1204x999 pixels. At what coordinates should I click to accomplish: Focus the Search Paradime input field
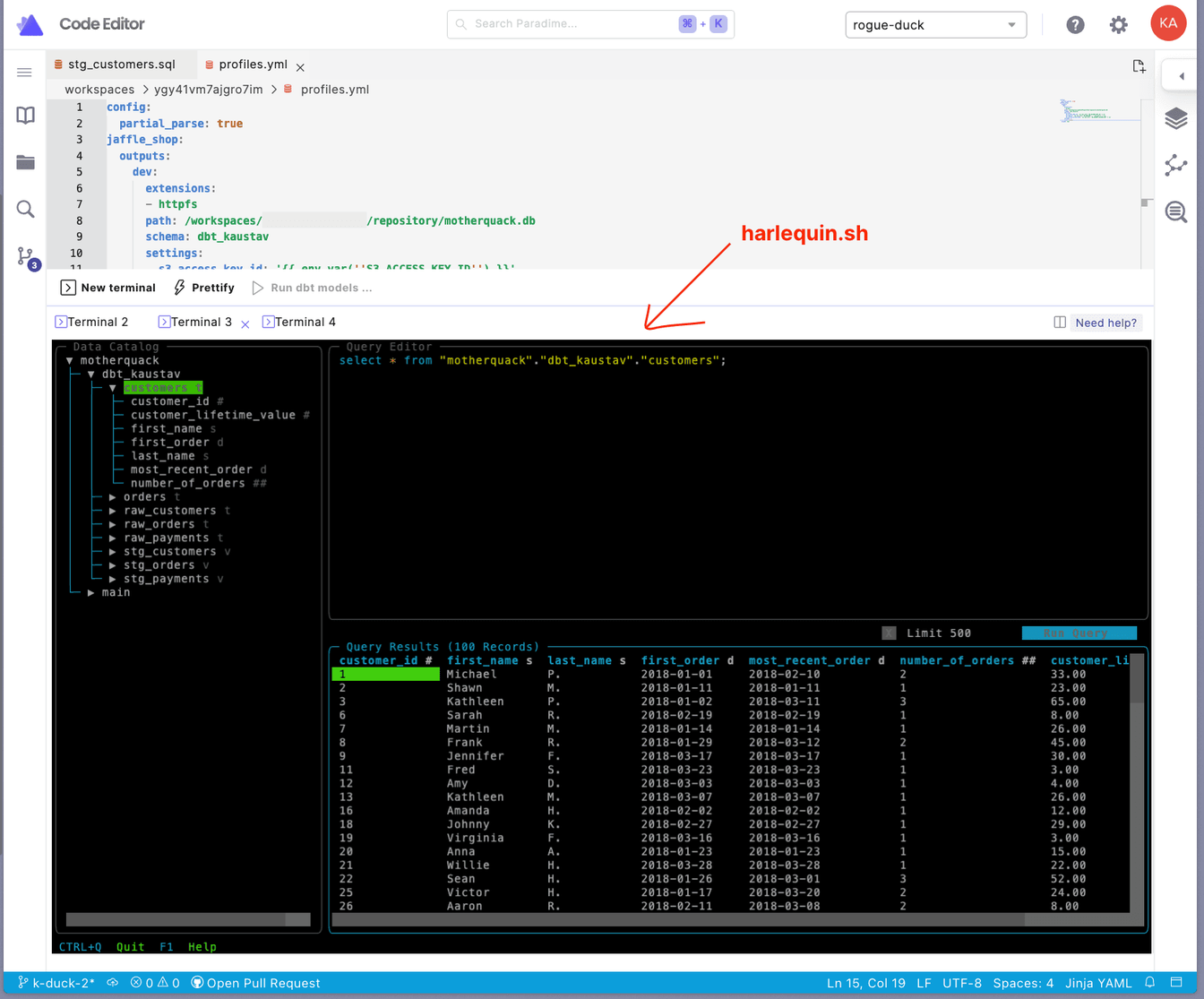[x=590, y=24]
